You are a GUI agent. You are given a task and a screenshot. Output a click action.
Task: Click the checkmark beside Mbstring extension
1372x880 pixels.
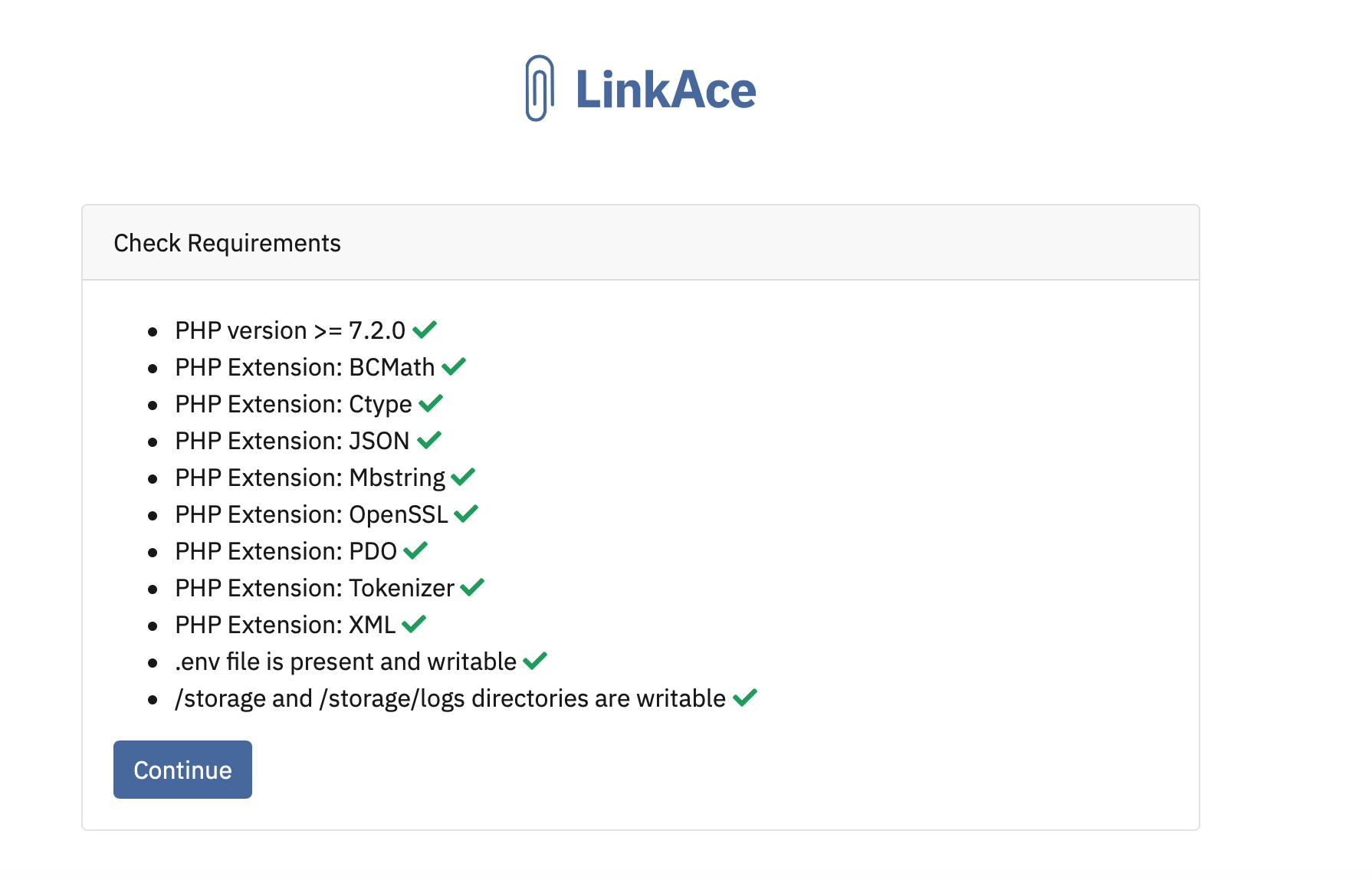462,476
